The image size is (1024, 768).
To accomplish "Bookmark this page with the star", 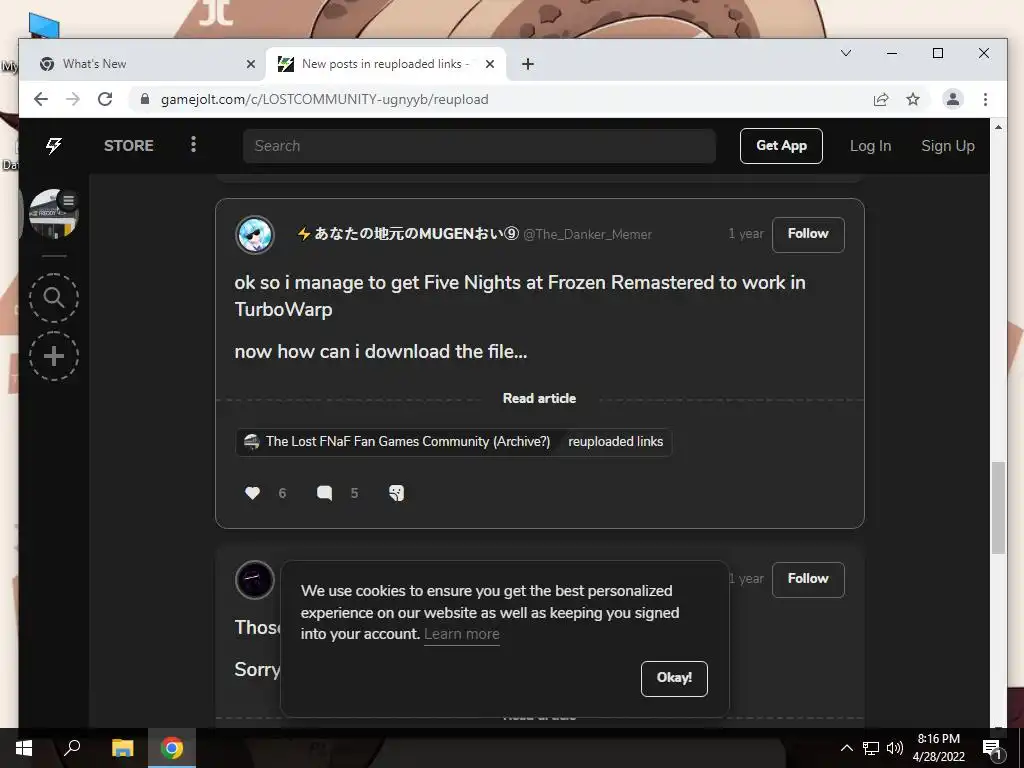I will 913,99.
